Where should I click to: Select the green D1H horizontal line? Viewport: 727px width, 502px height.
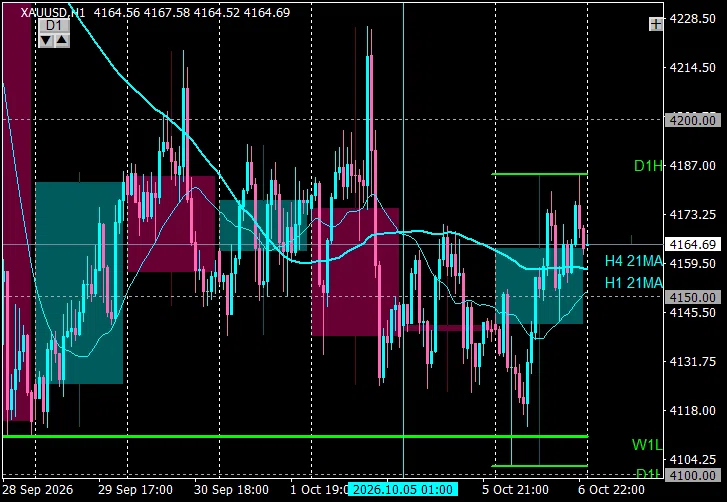[539, 174]
